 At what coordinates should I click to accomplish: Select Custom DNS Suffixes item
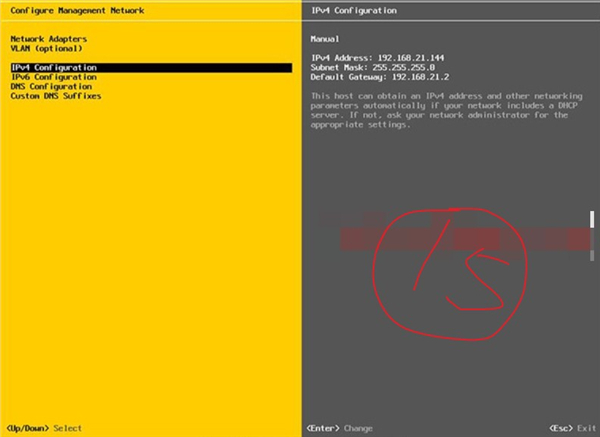pyautogui.click(x=56, y=96)
